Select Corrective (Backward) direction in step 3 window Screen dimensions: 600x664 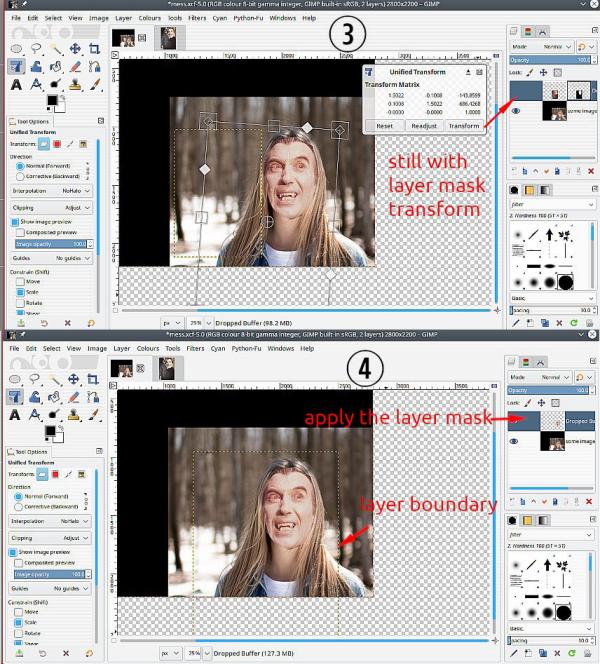pos(20,176)
